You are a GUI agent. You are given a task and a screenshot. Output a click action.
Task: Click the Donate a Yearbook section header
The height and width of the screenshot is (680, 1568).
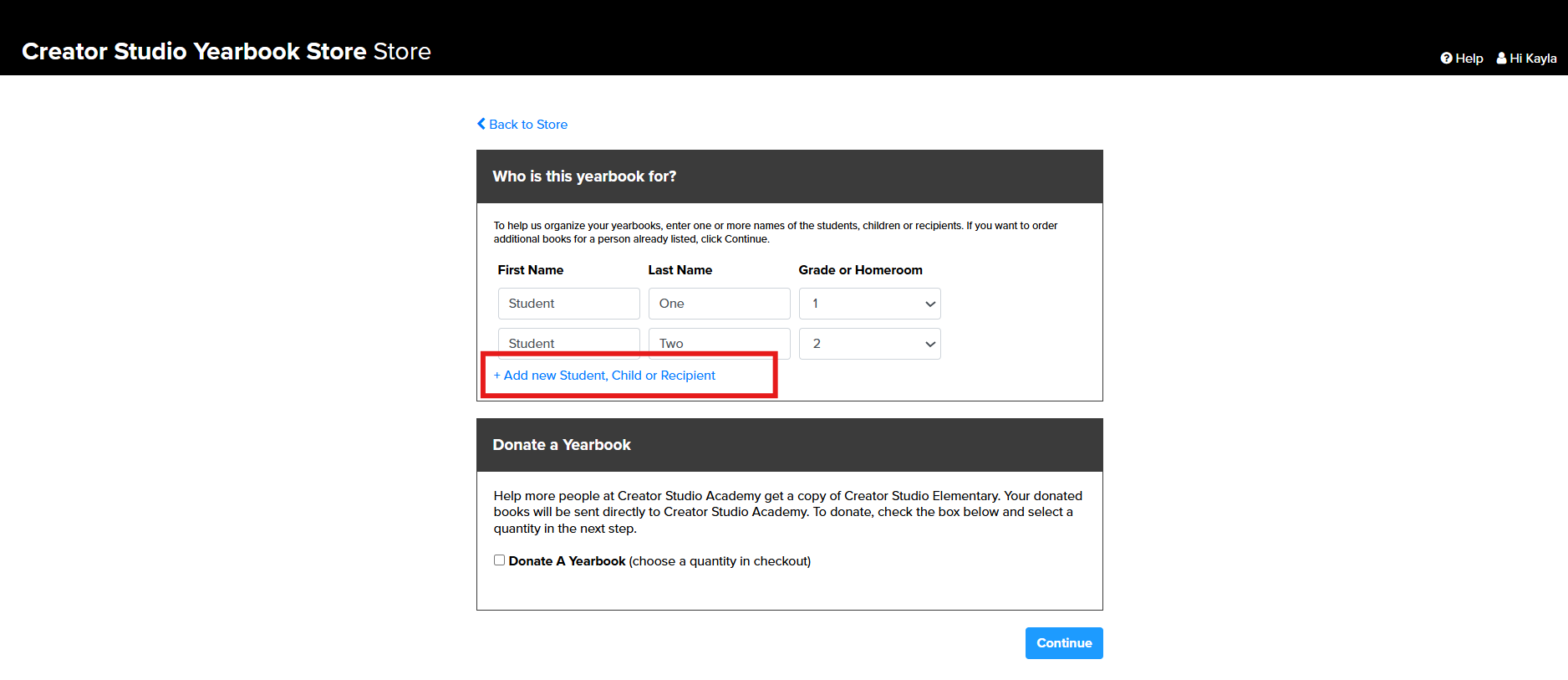(x=562, y=445)
